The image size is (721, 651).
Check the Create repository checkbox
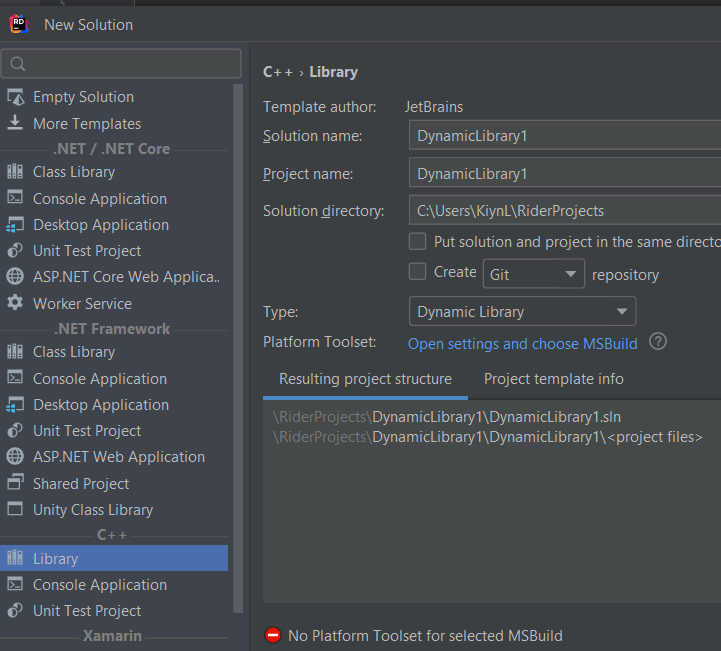tap(418, 272)
